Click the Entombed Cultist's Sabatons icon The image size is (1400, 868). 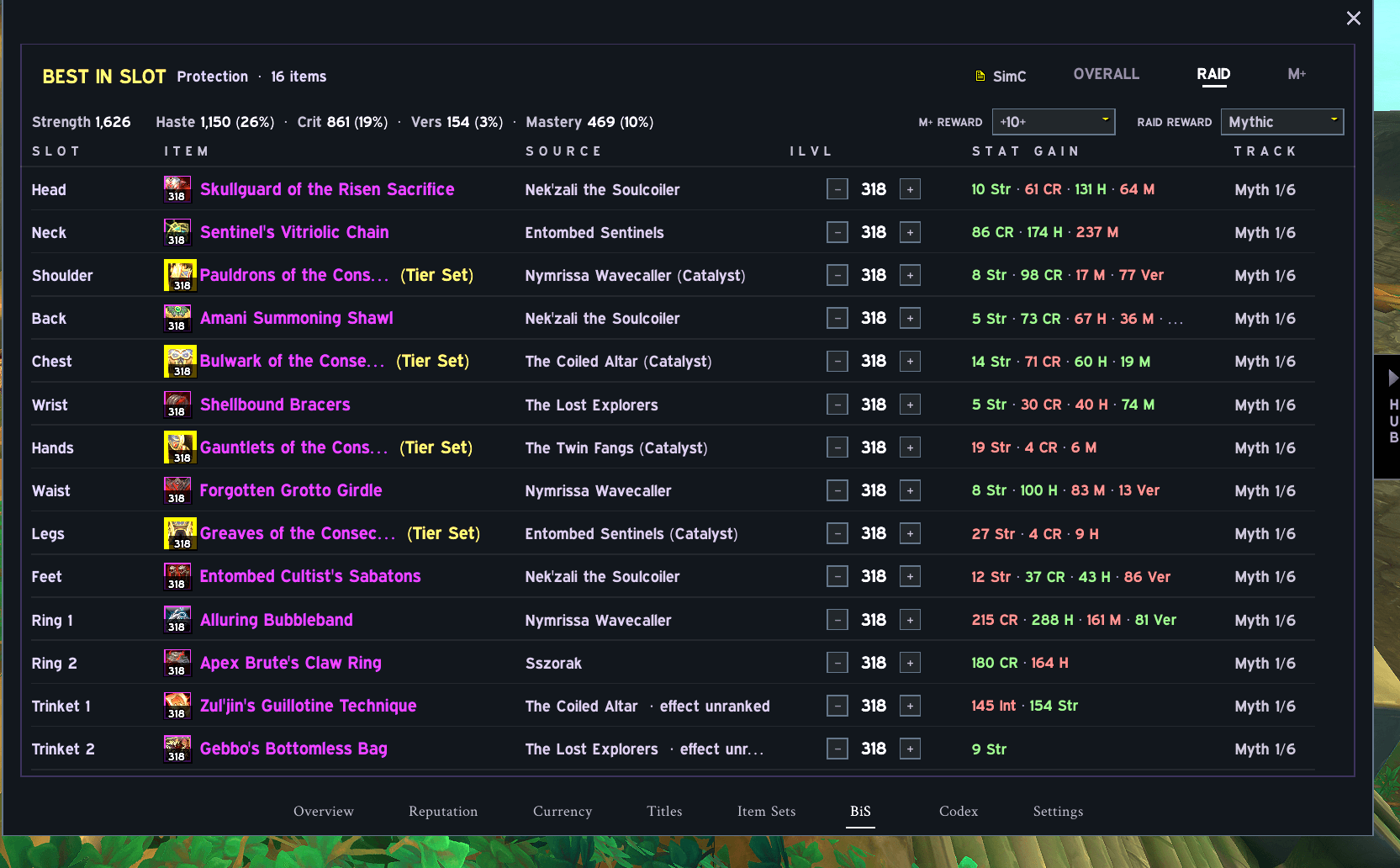coord(177,576)
